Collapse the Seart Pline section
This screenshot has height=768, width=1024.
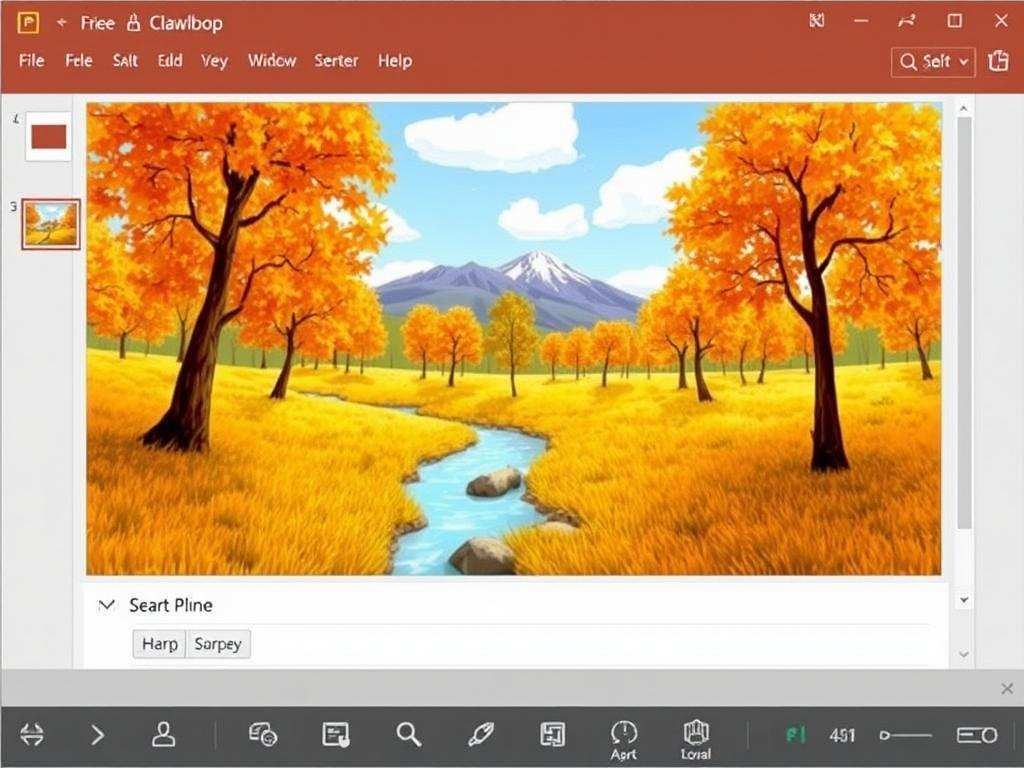[x=106, y=605]
